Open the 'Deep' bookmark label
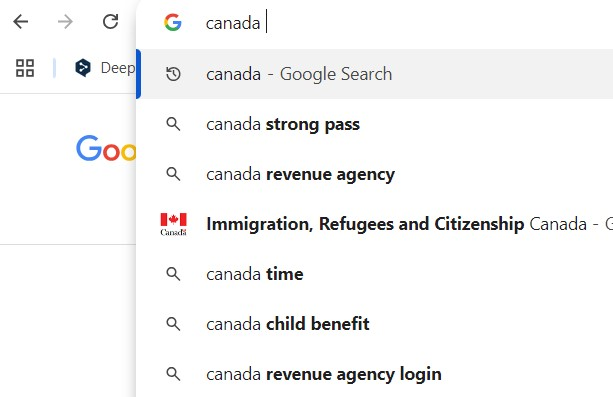613x397 pixels. click(118, 68)
